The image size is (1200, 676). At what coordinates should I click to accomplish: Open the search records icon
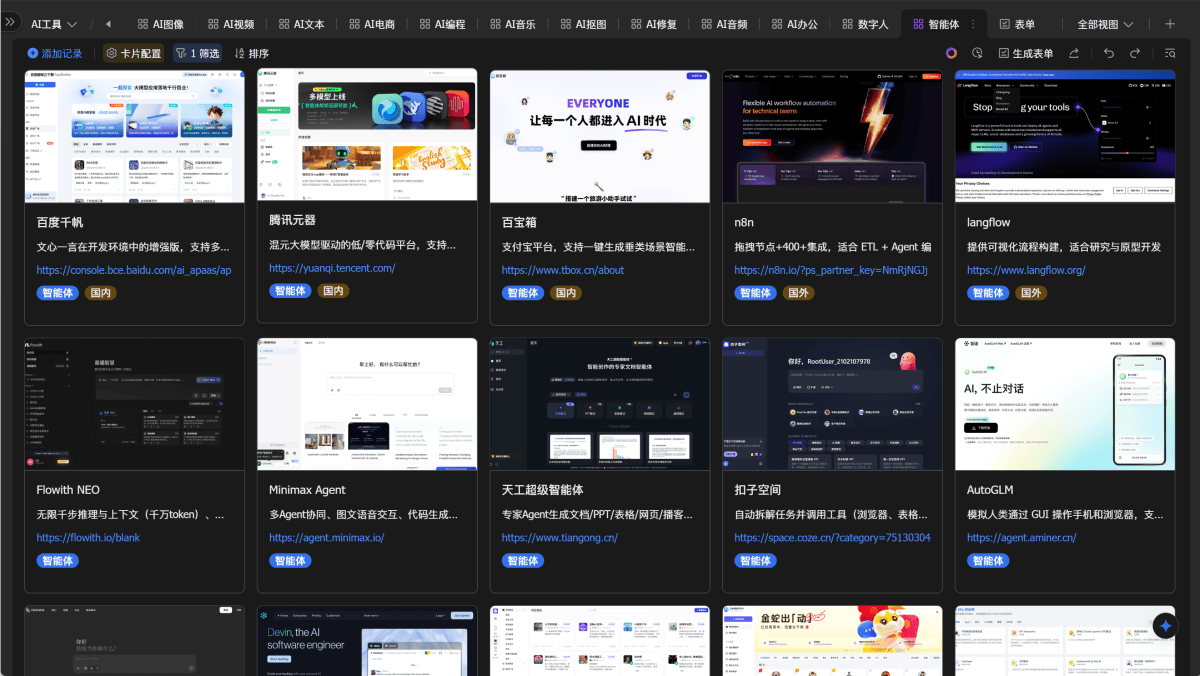pos(1170,53)
